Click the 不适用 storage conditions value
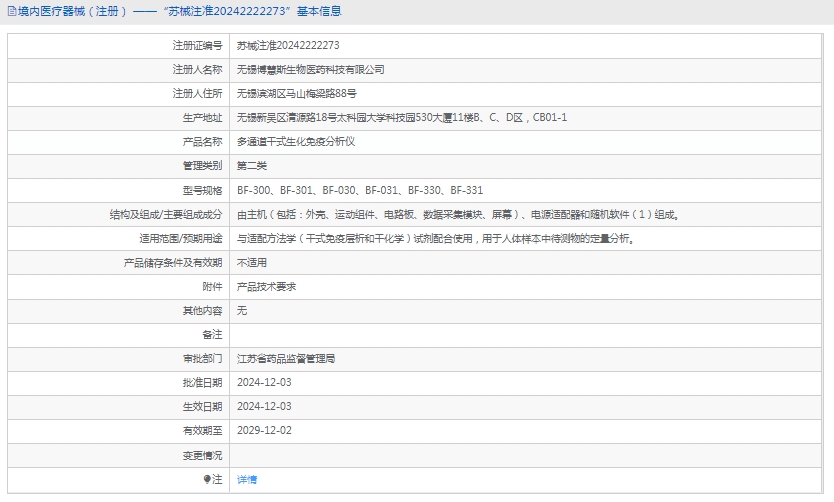834x502 pixels. [x=251, y=263]
